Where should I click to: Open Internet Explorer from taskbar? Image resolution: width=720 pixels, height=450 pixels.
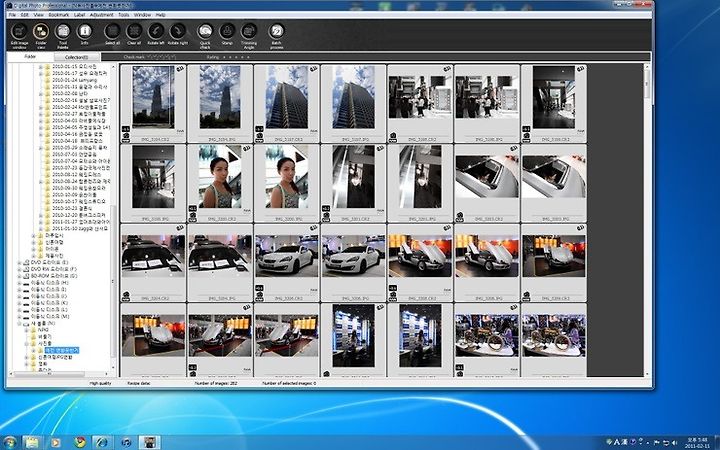tap(101, 443)
